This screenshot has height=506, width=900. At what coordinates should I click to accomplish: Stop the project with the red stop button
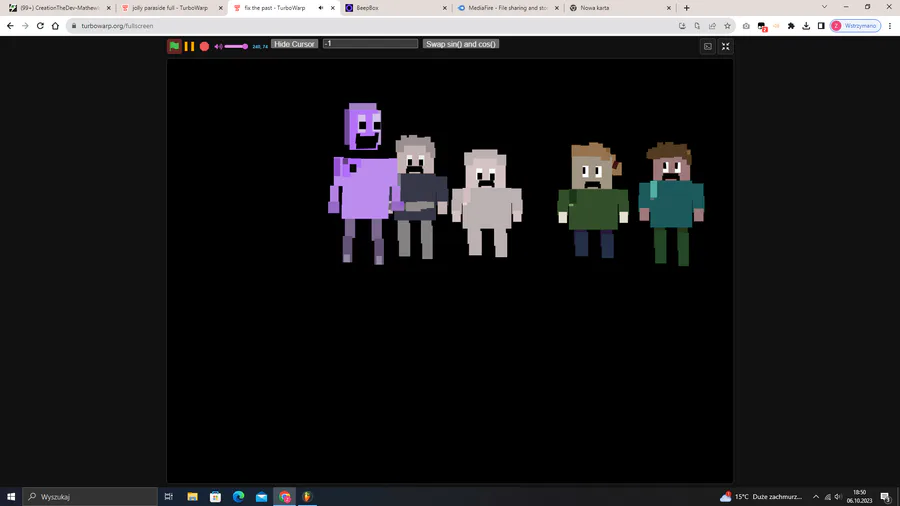[204, 46]
